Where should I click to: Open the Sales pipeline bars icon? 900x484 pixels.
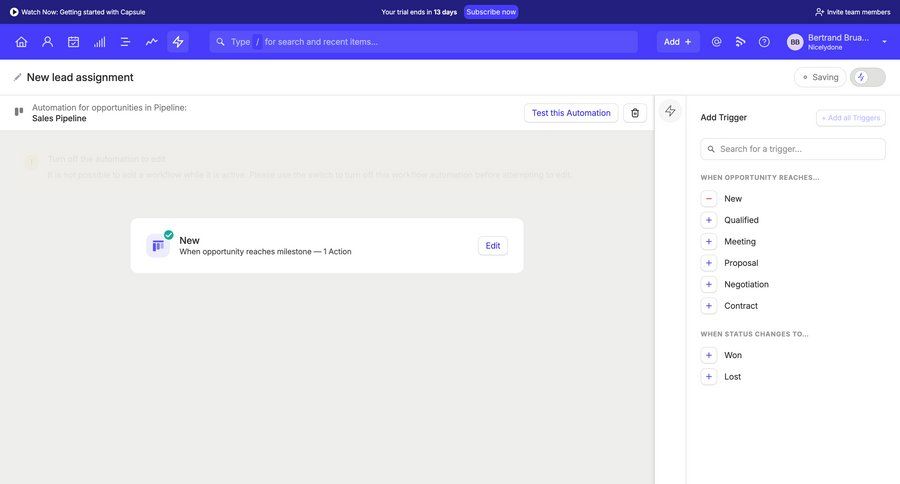[99, 42]
